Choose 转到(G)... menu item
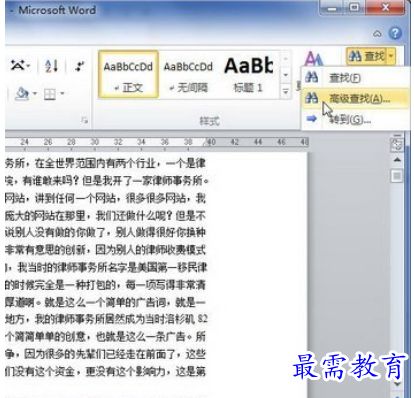 (355, 119)
